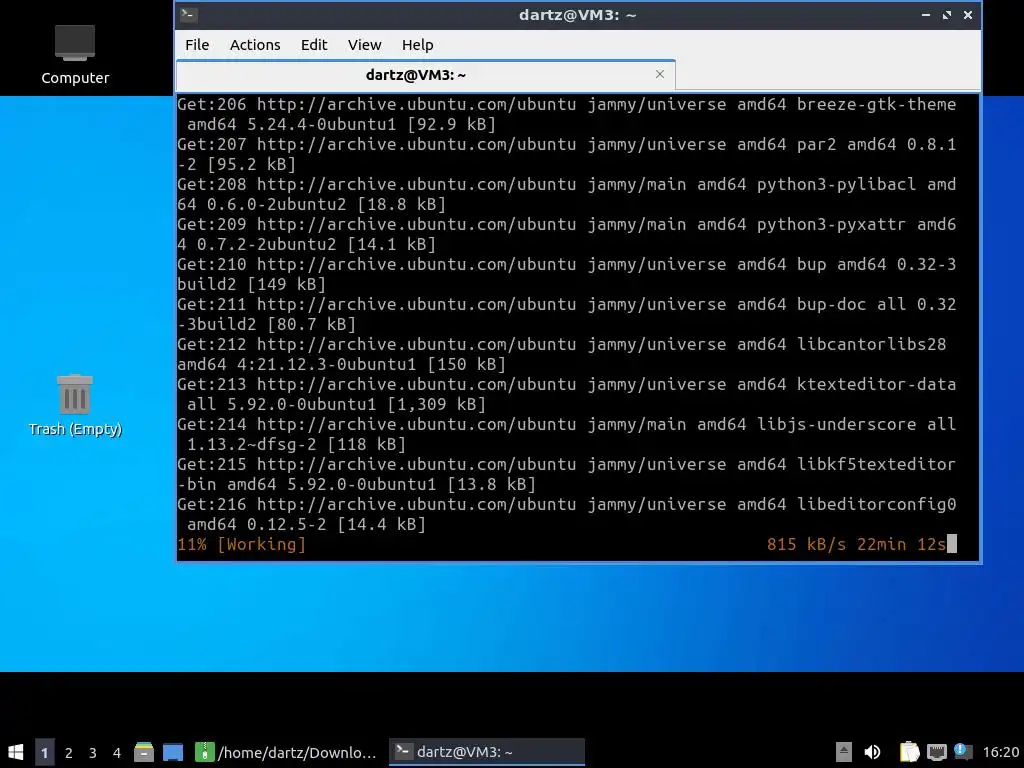This screenshot has height=768, width=1024.
Task: Open the start menu on the taskbar
Action: point(16,752)
